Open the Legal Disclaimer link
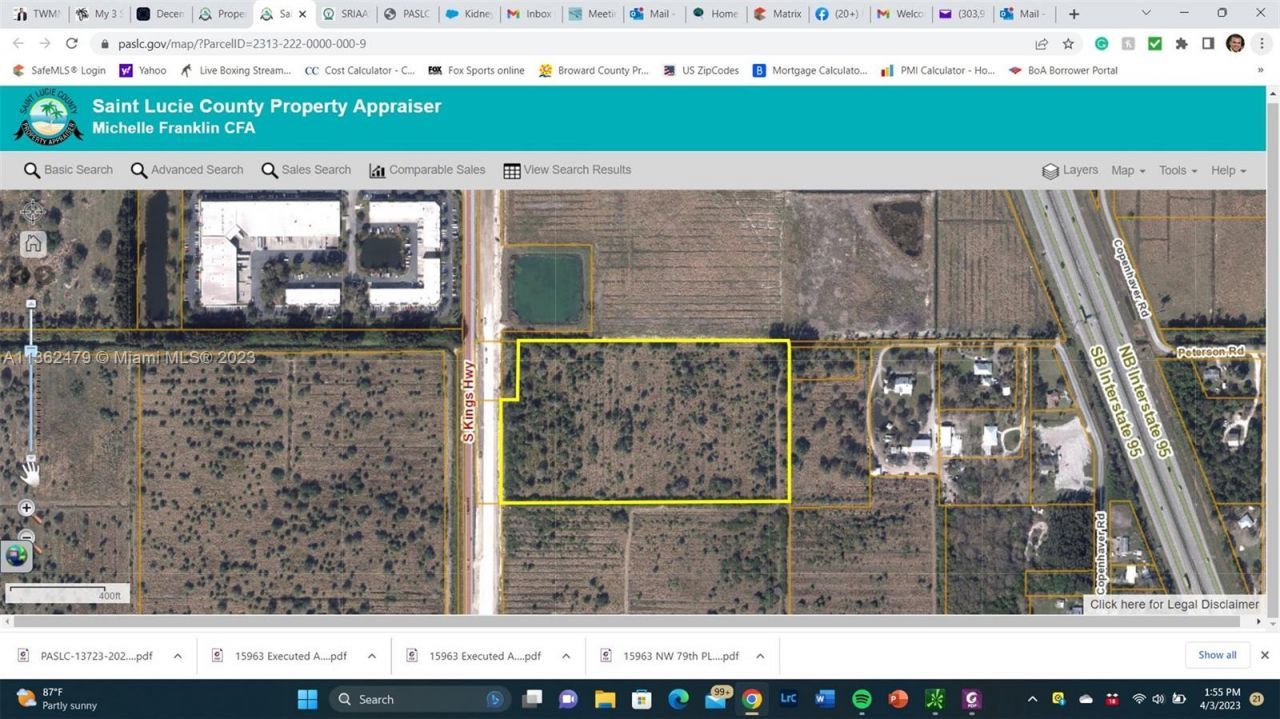 1174,604
